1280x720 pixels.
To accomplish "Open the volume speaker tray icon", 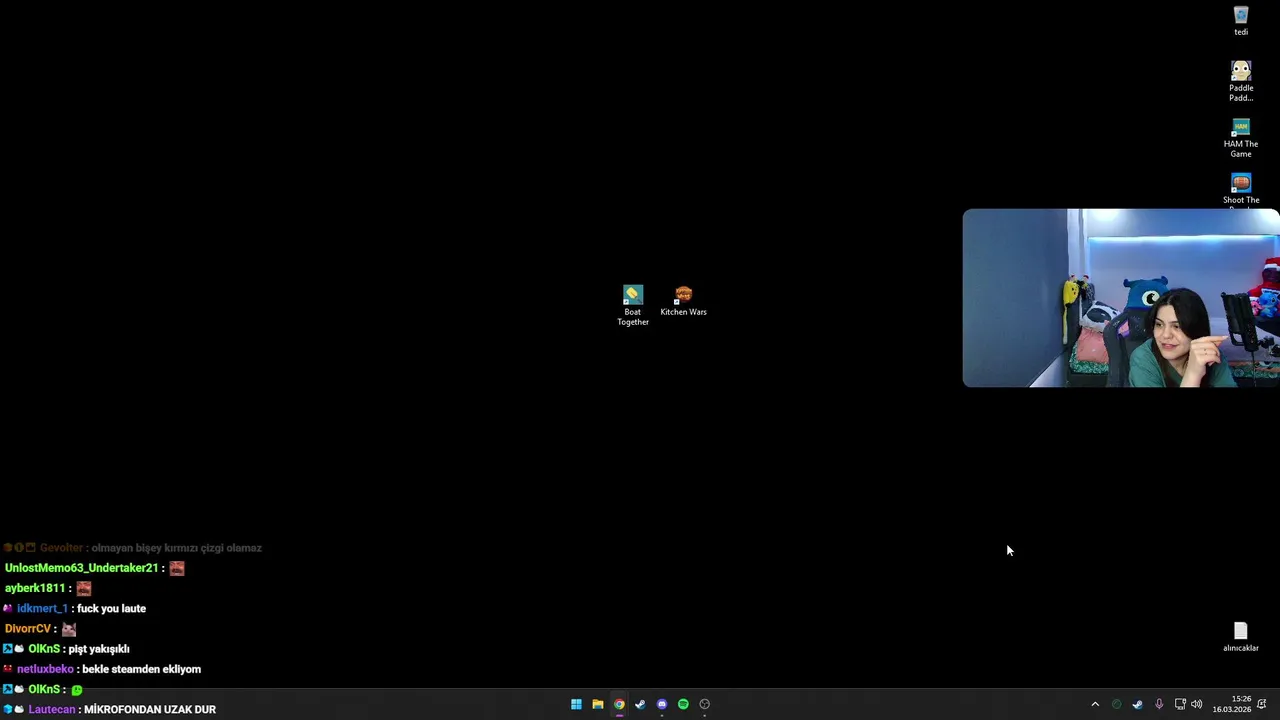I will click(1197, 704).
